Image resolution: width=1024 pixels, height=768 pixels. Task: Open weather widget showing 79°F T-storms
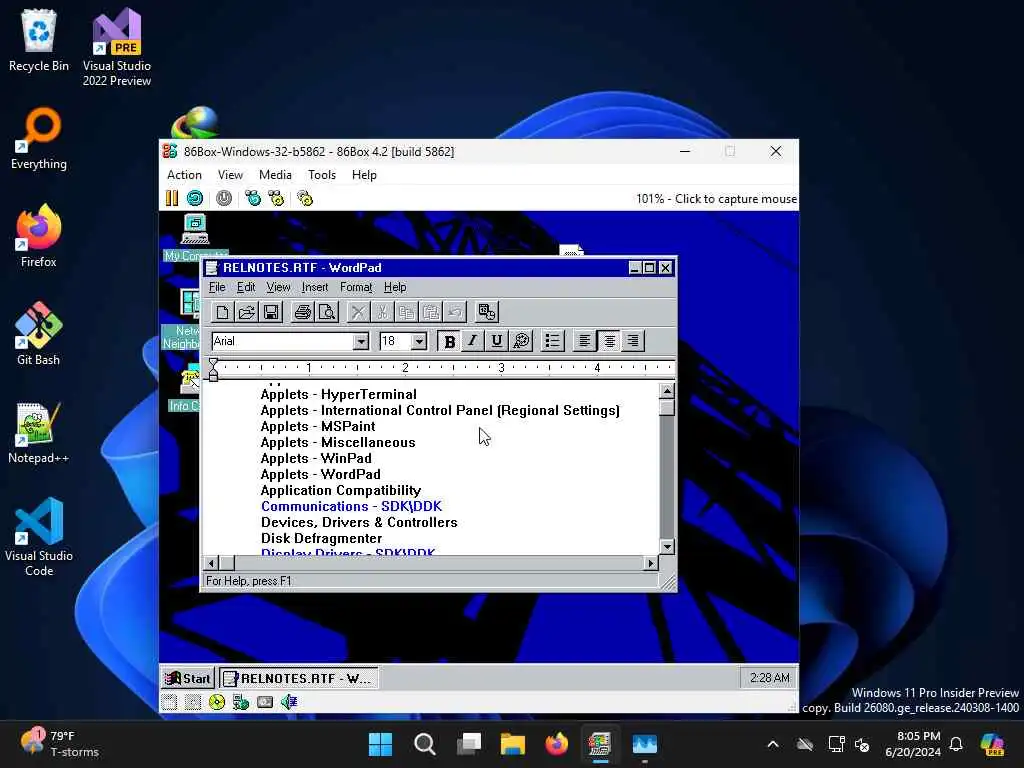(60, 744)
